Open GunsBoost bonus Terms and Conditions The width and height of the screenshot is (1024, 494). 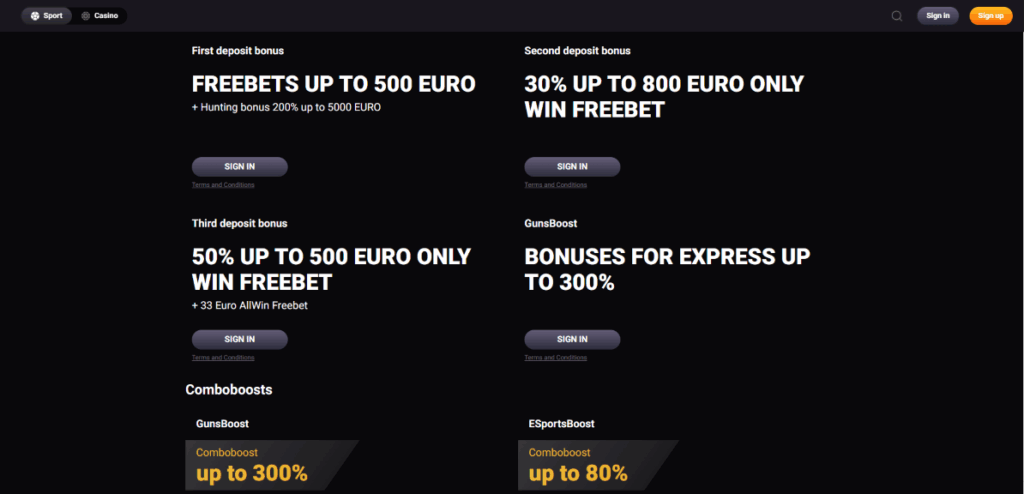click(x=555, y=357)
